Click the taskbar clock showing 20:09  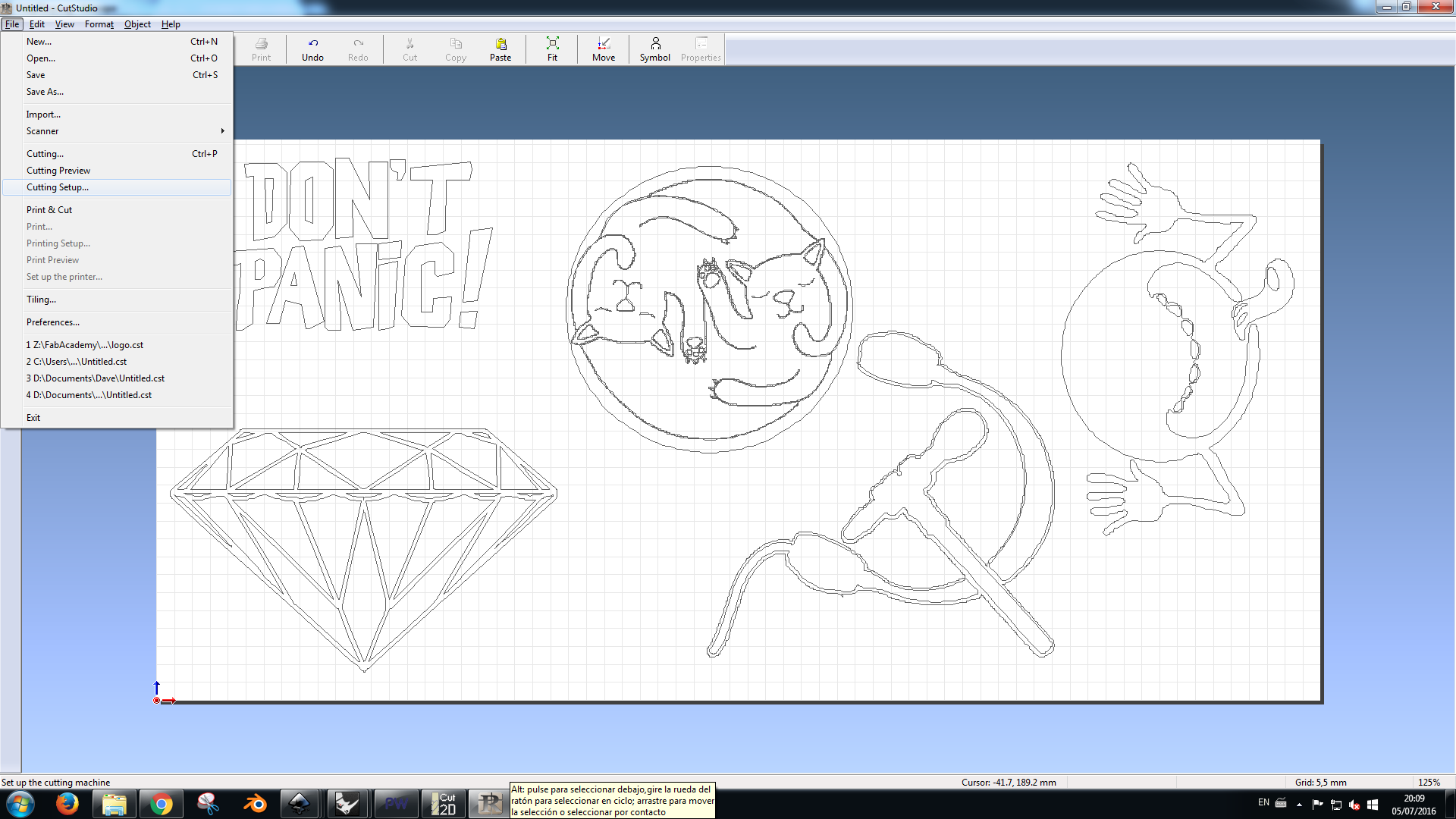[1414, 805]
